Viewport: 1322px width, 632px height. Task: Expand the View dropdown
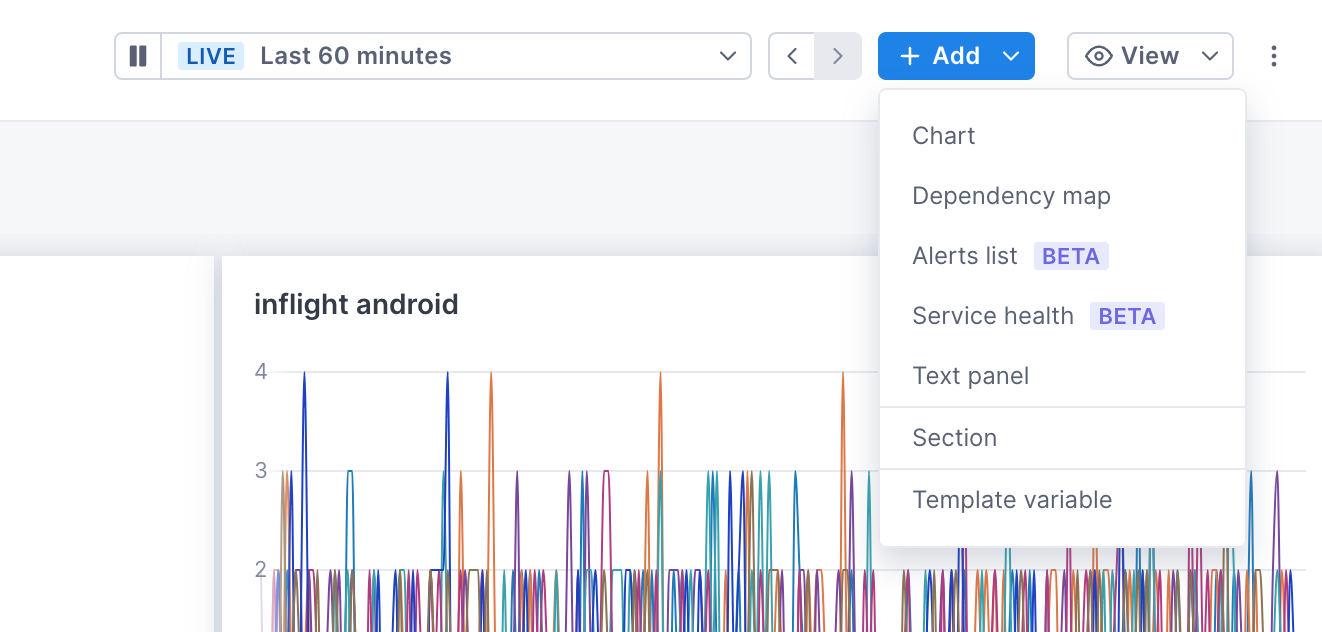pyautogui.click(x=1211, y=57)
